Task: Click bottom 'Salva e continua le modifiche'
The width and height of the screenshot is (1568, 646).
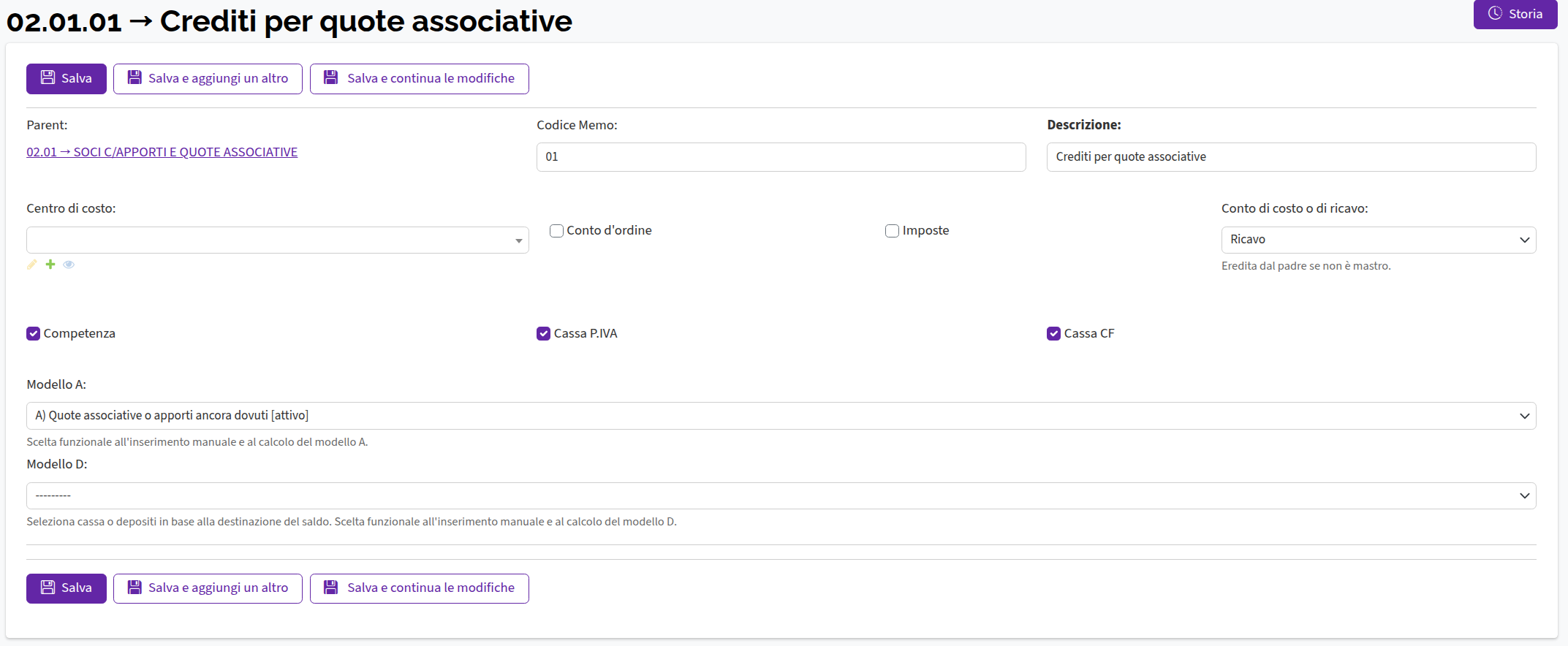Action: pyautogui.click(x=419, y=588)
